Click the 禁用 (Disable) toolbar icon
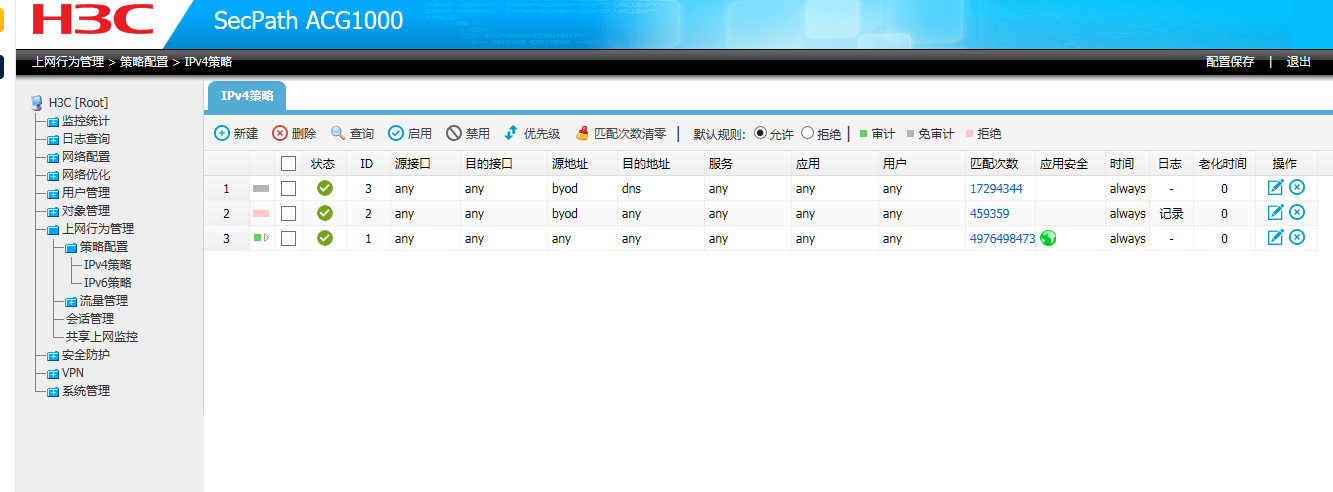This screenshot has height=492, width=1333. click(454, 133)
